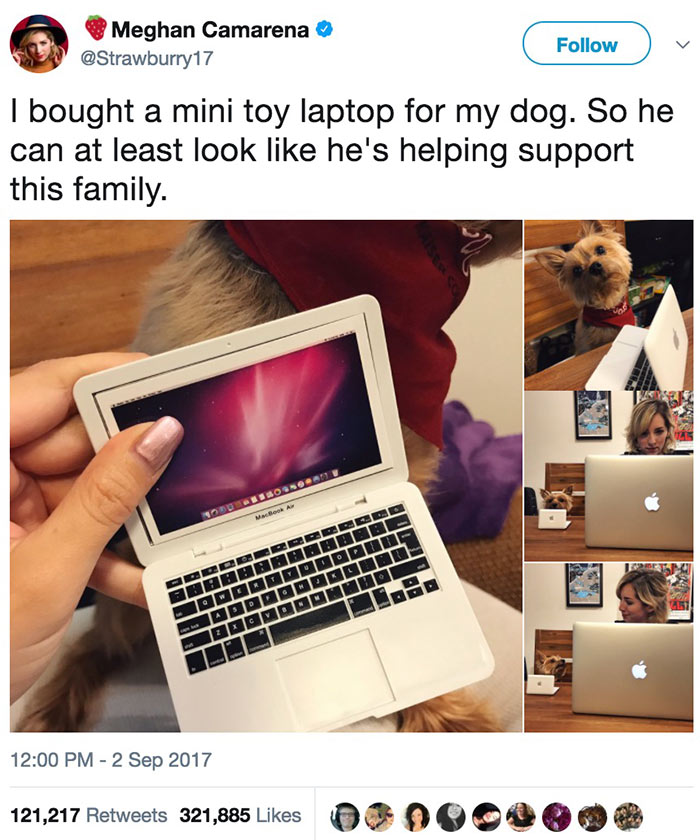View the 121,217 Retweets list
This screenshot has width=700, height=840.
[x=89, y=815]
